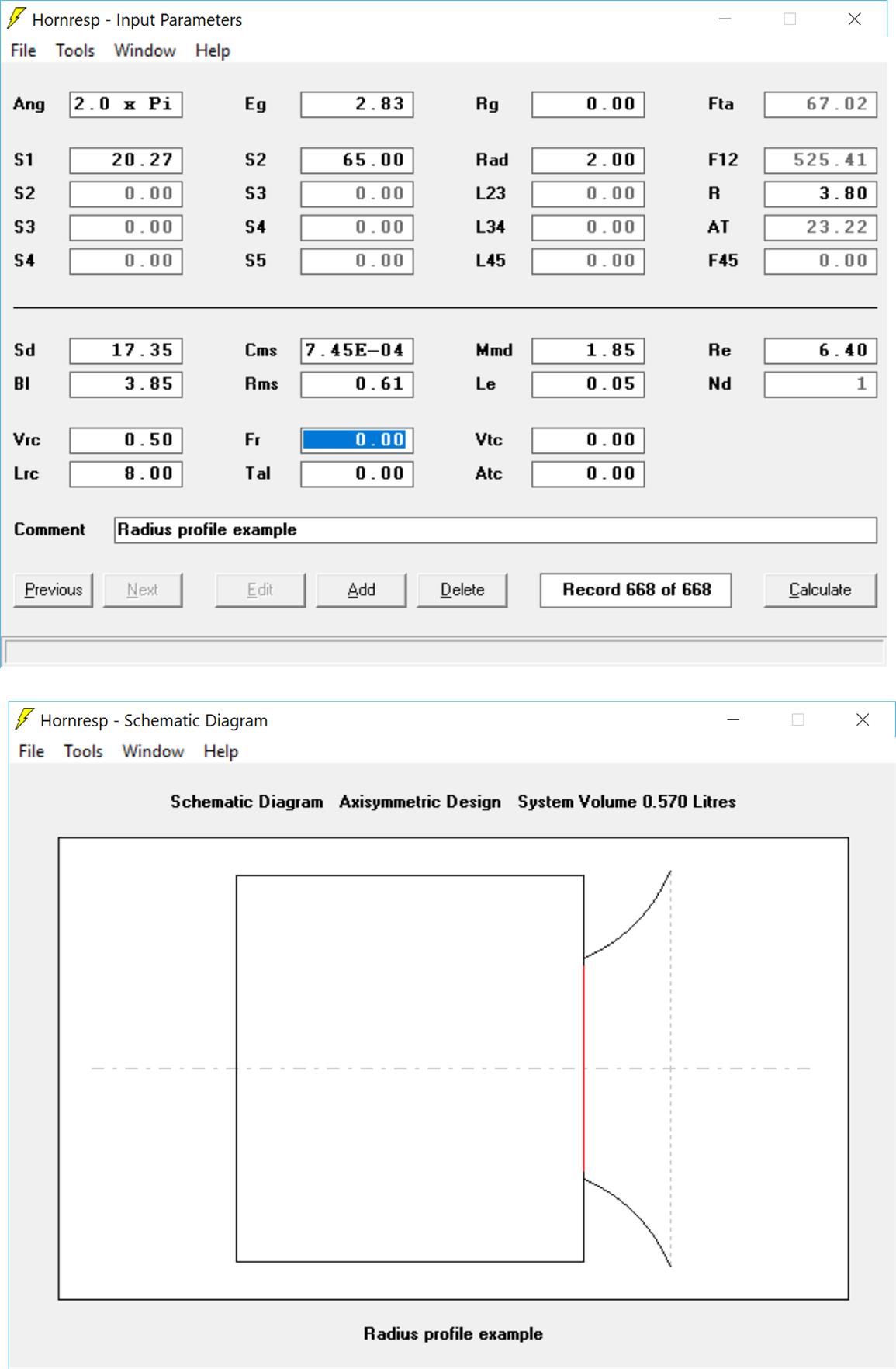Screen dimensions: 896x1369
Task: Open Help menu in Input Parameters window
Action: click(213, 50)
